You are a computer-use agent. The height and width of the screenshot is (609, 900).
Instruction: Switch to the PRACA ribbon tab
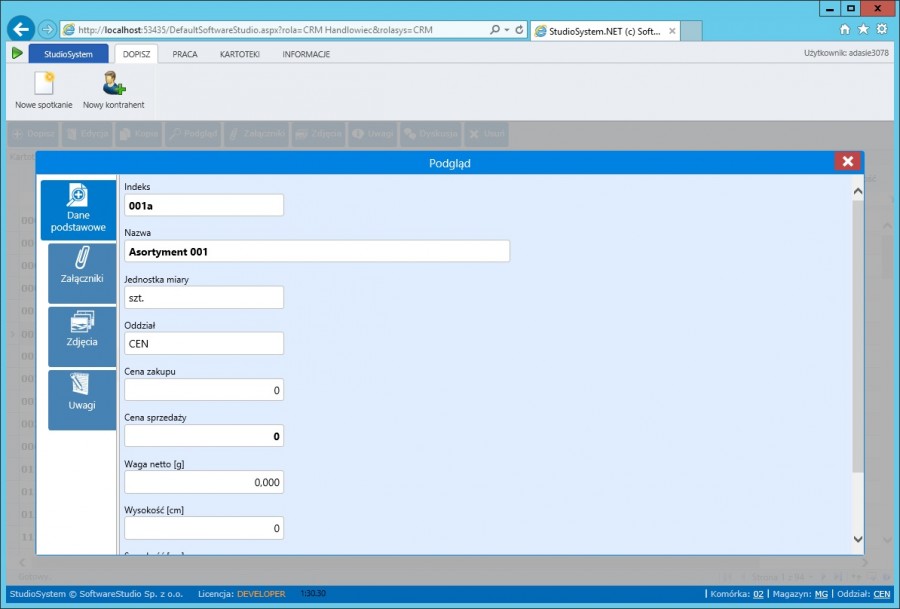coord(185,54)
